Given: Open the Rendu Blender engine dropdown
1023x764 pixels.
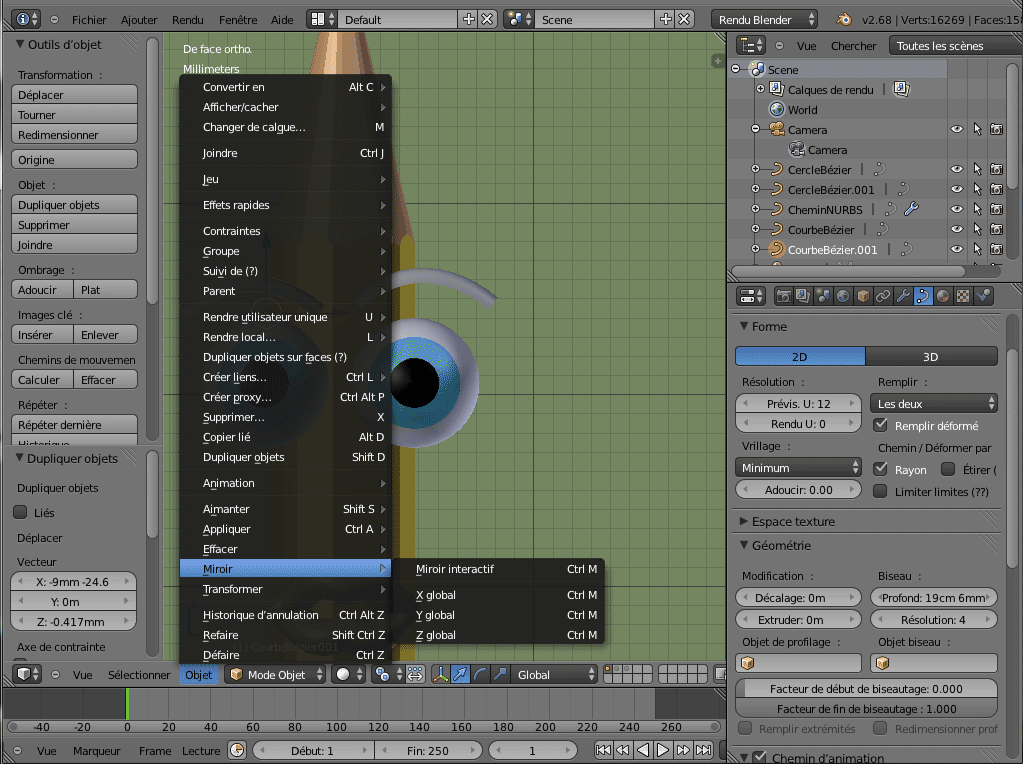Looking at the screenshot, I should point(765,20).
